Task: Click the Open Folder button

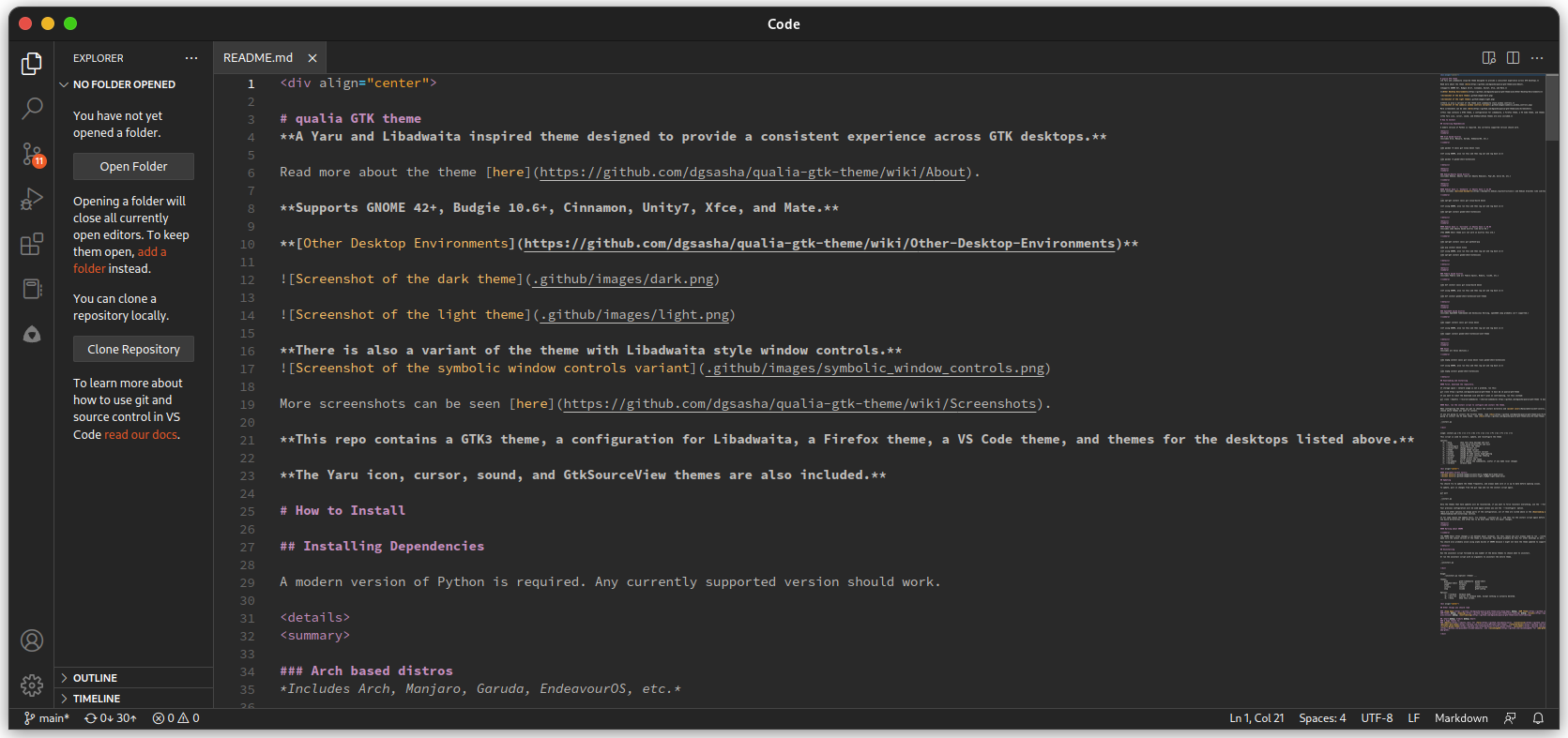Action: (133, 166)
